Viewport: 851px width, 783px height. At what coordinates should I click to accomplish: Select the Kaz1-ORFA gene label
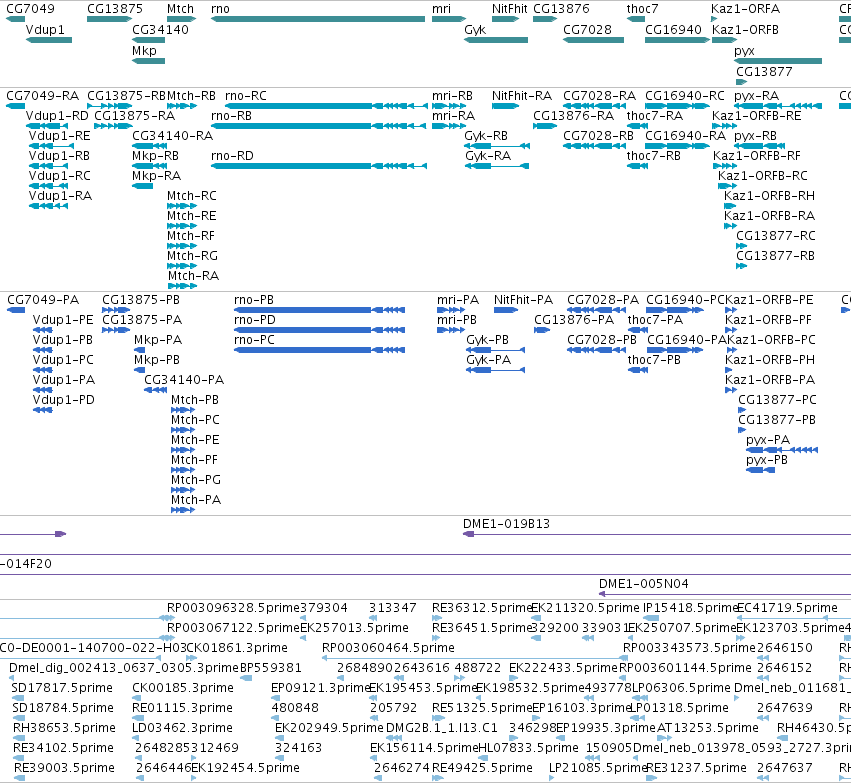pos(745,9)
